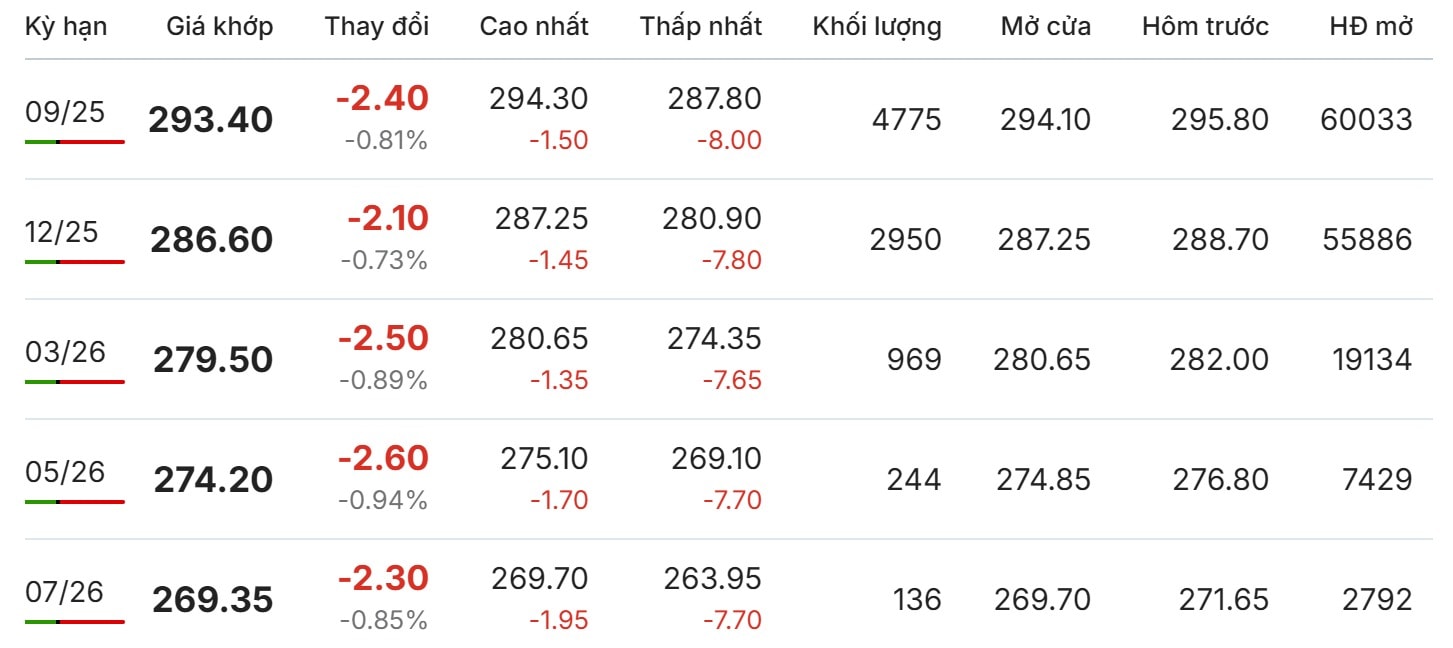Image resolution: width=1453 pixels, height=648 pixels.
Task: Sort by the Khối lượng column header
Action: tap(877, 27)
